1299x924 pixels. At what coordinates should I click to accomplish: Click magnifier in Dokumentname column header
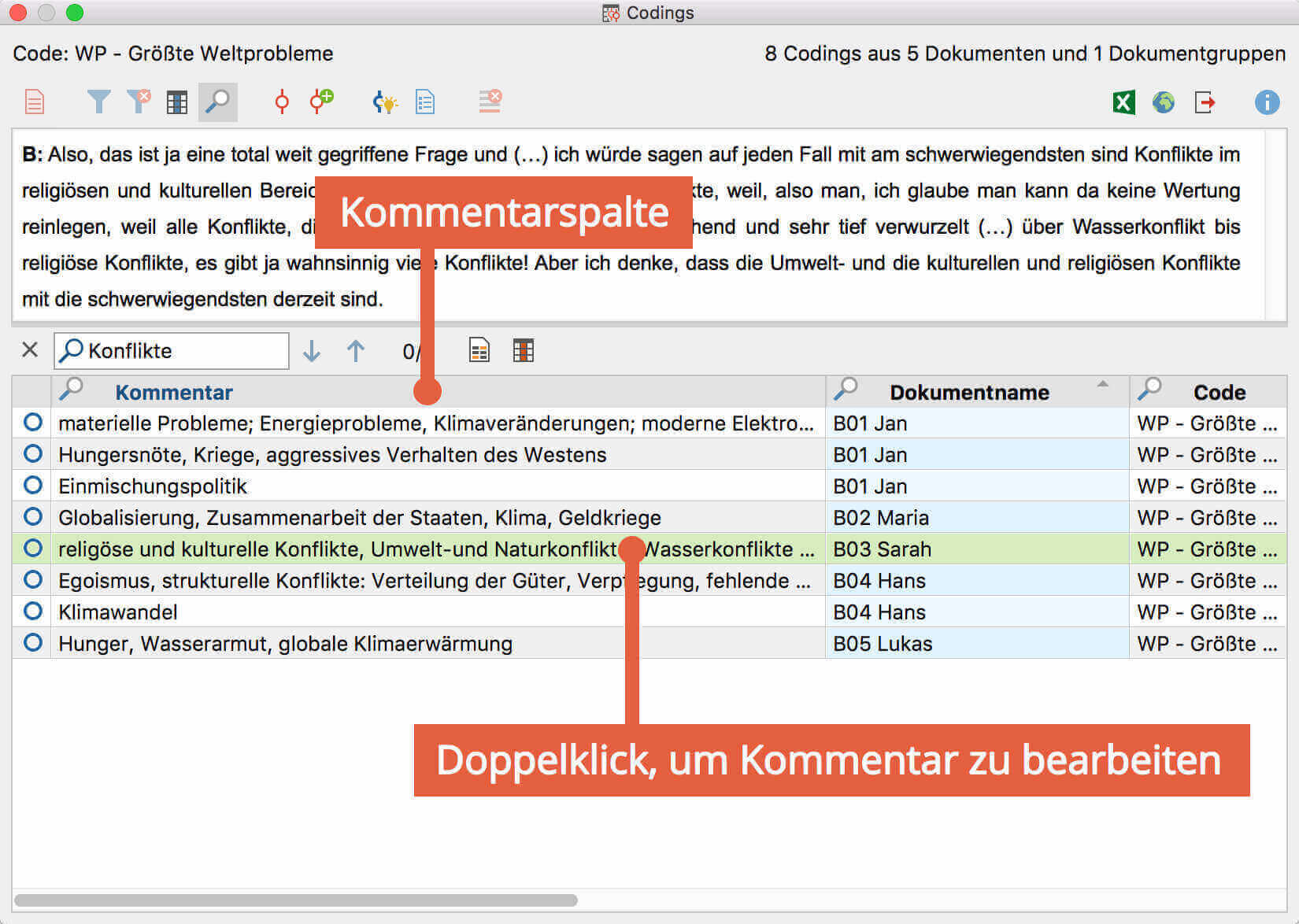tap(846, 389)
